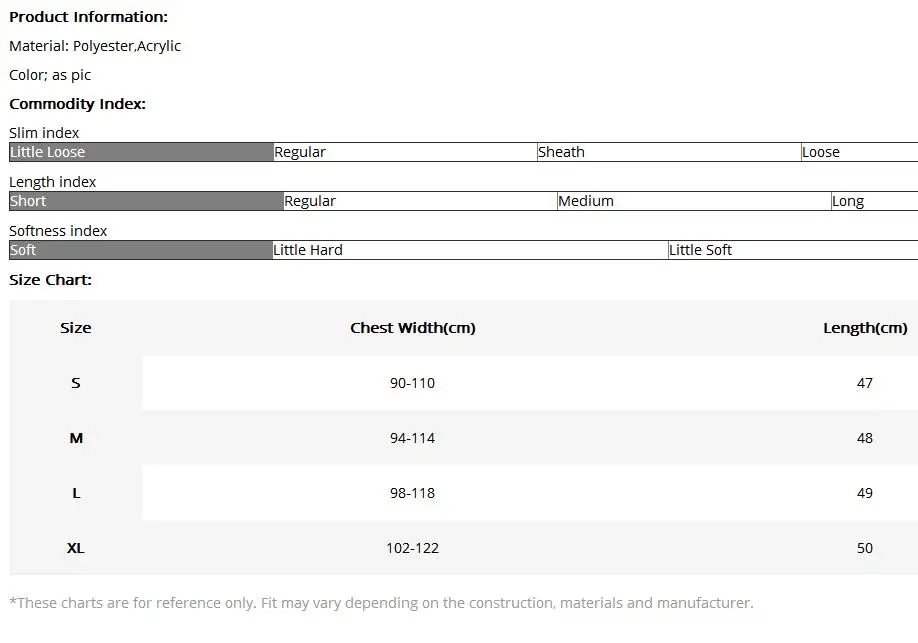The width and height of the screenshot is (918, 643).
Task: Click the 98-118 chest width value
Action: pyautogui.click(x=413, y=493)
